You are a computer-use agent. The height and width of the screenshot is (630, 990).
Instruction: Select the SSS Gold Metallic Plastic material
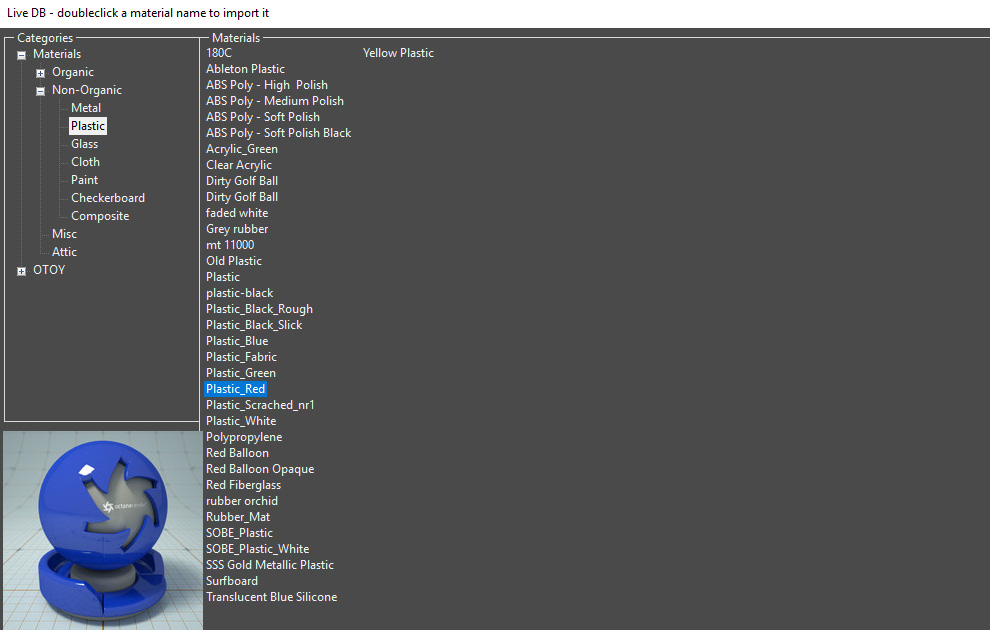point(270,564)
